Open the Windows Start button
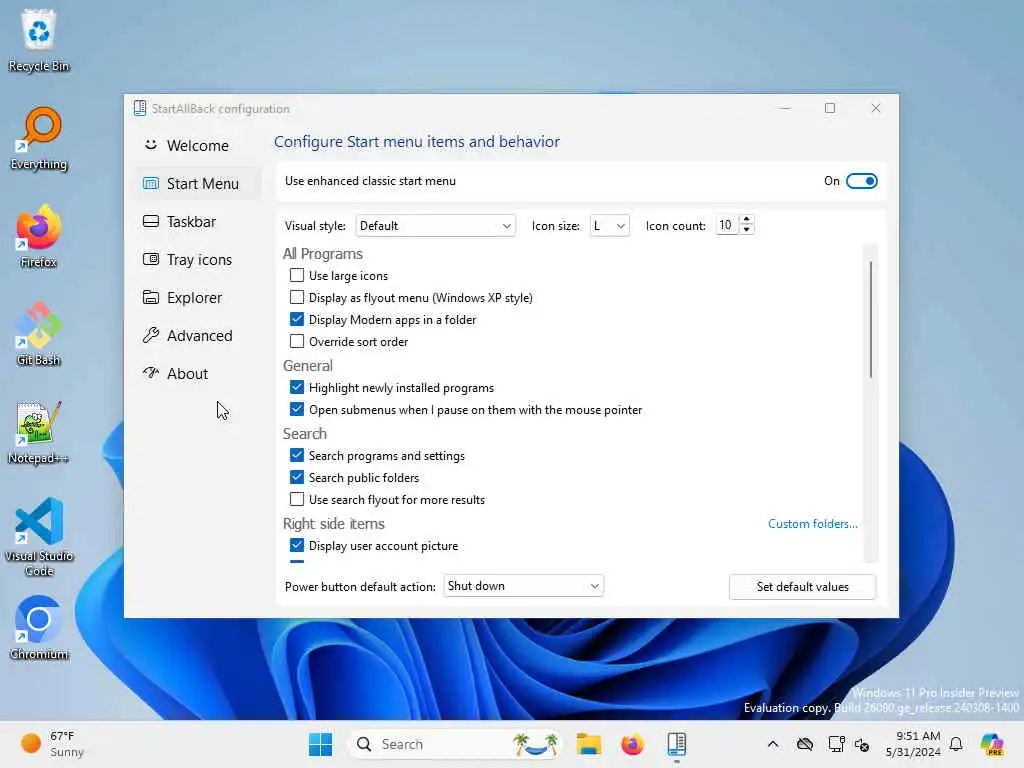 320,744
